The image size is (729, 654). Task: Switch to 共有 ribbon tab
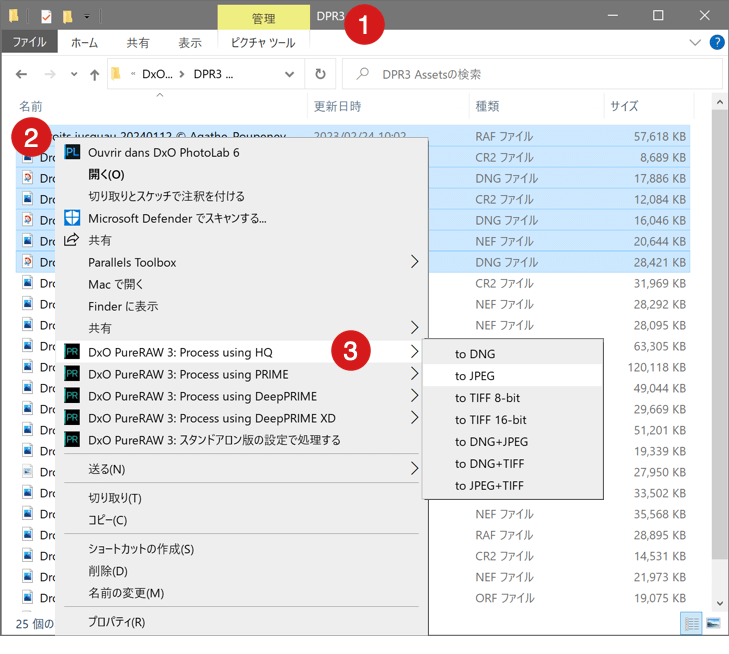(138, 42)
